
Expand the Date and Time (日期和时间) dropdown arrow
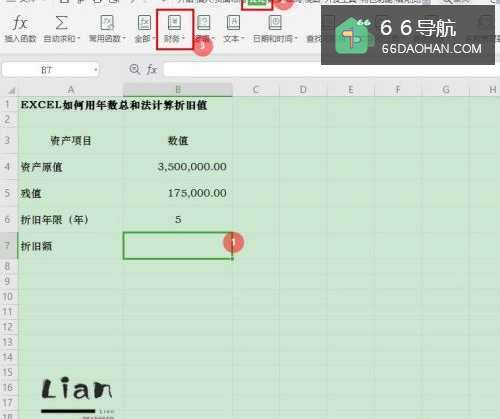pos(296,39)
